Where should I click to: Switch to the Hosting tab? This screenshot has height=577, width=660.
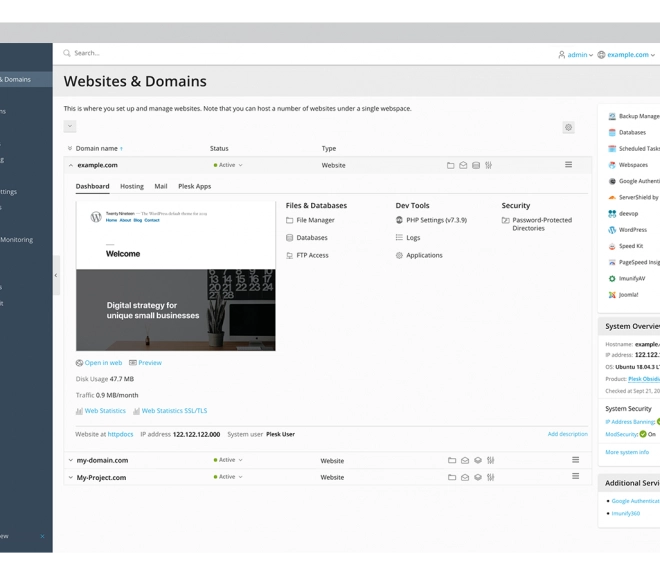coord(132,186)
